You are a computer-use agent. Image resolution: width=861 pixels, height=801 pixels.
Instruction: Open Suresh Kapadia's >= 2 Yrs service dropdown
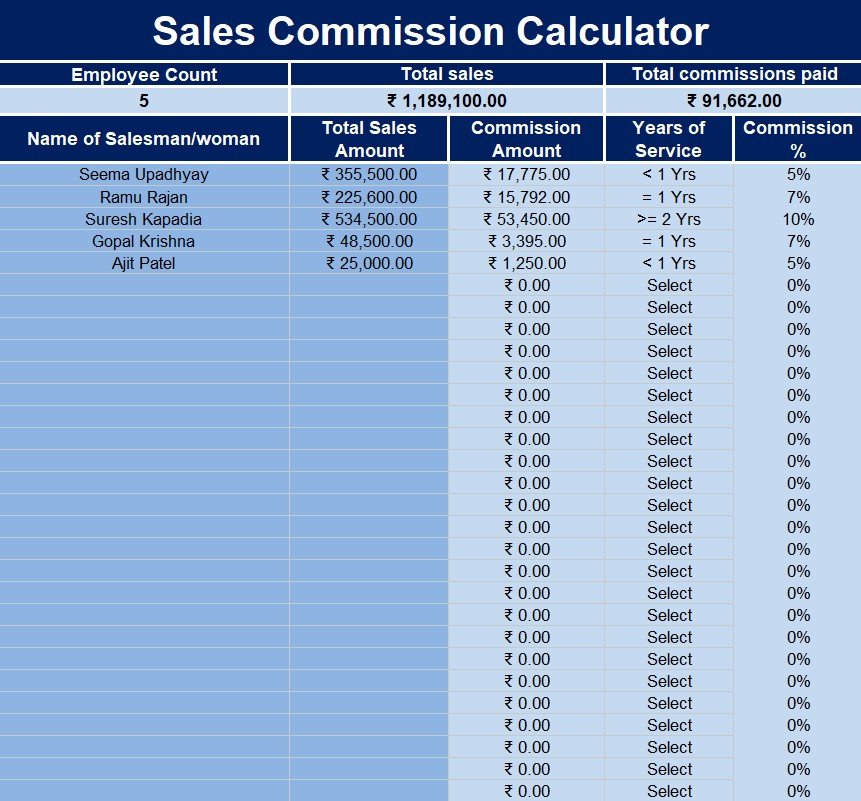[668, 219]
